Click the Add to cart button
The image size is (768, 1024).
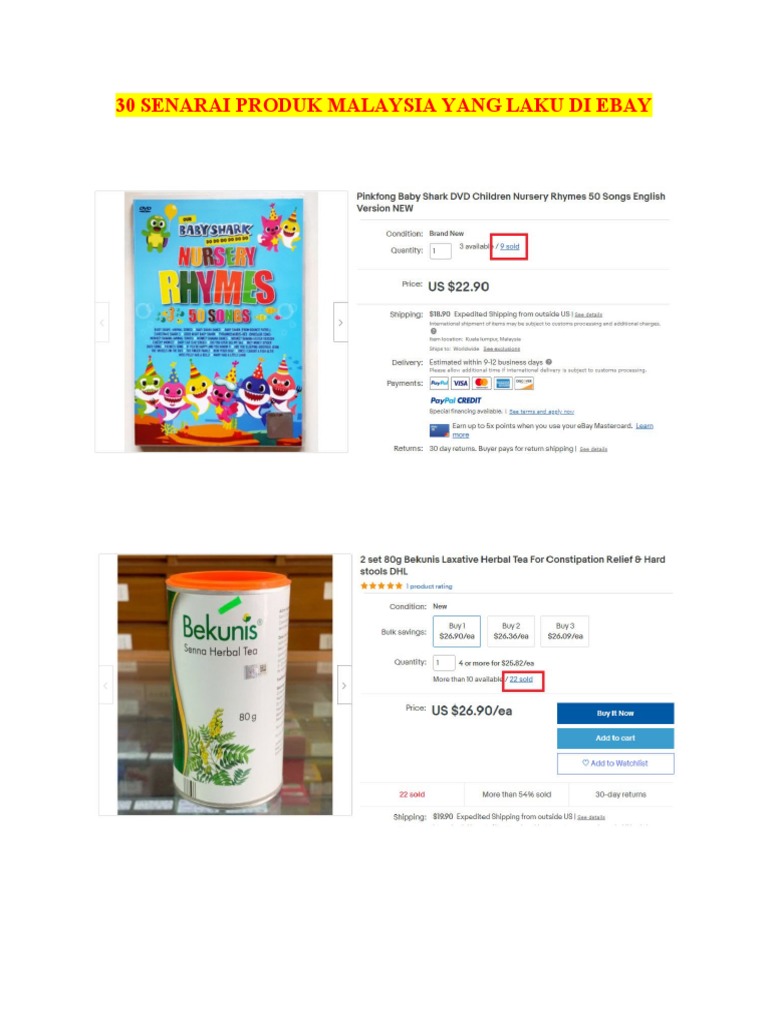click(615, 738)
